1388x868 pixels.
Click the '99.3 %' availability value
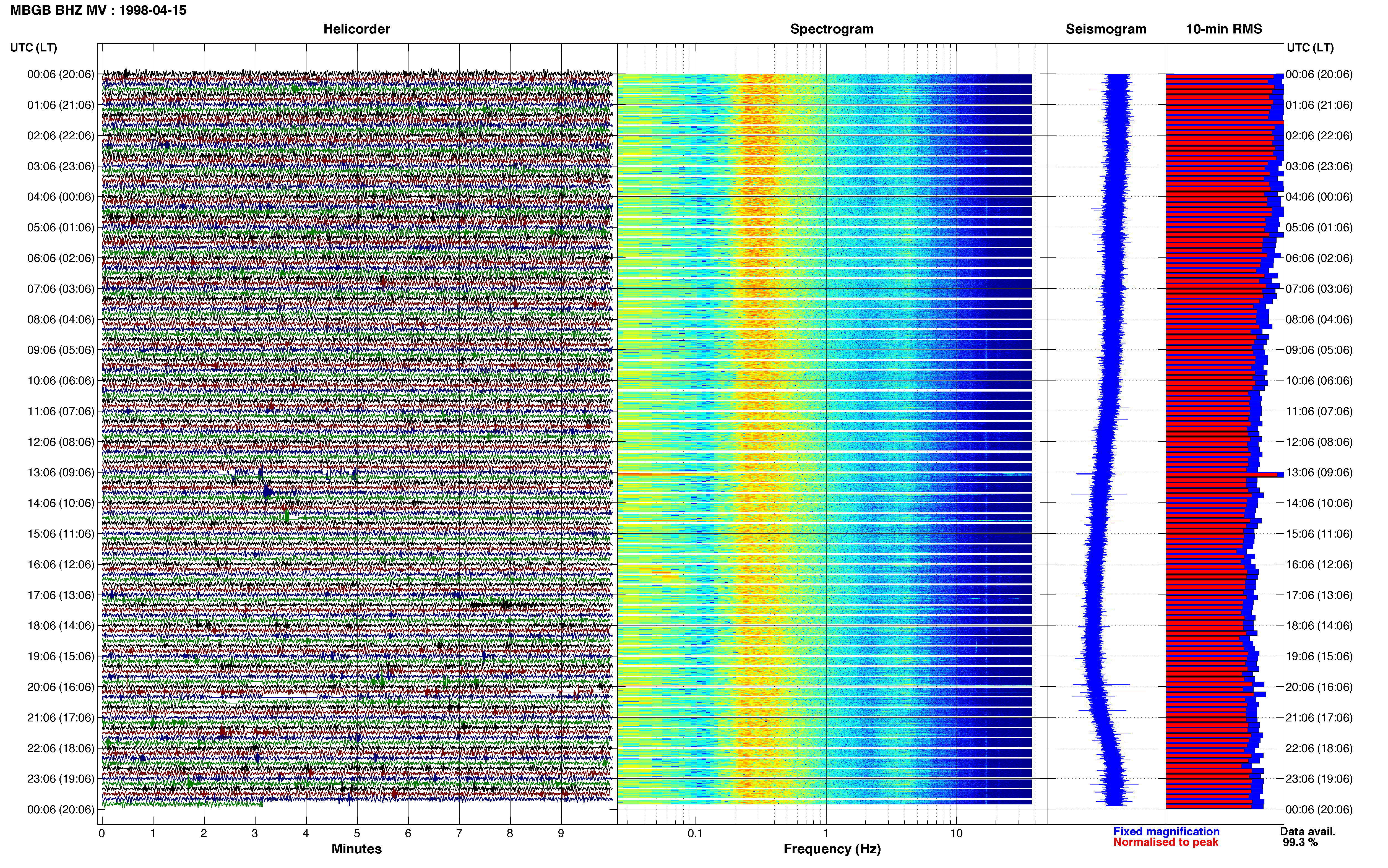[1300, 843]
